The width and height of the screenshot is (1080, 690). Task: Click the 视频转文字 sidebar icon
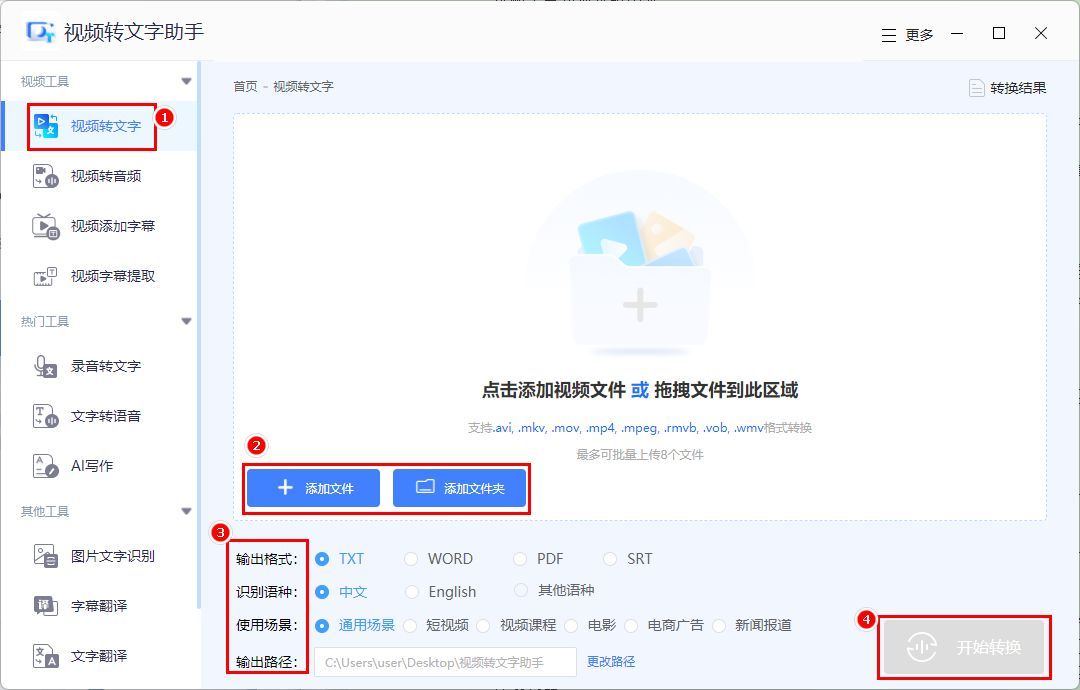pos(45,125)
